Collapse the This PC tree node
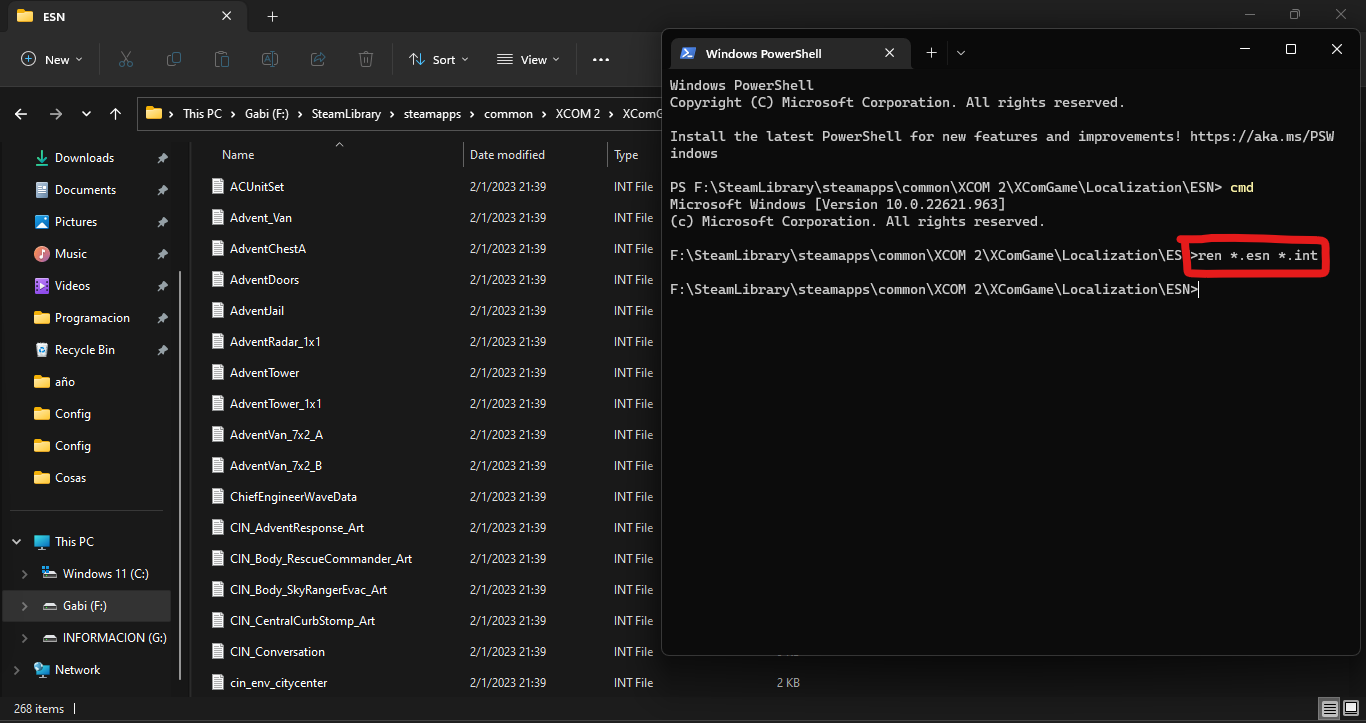Viewport: 1366px width, 723px height. point(17,542)
